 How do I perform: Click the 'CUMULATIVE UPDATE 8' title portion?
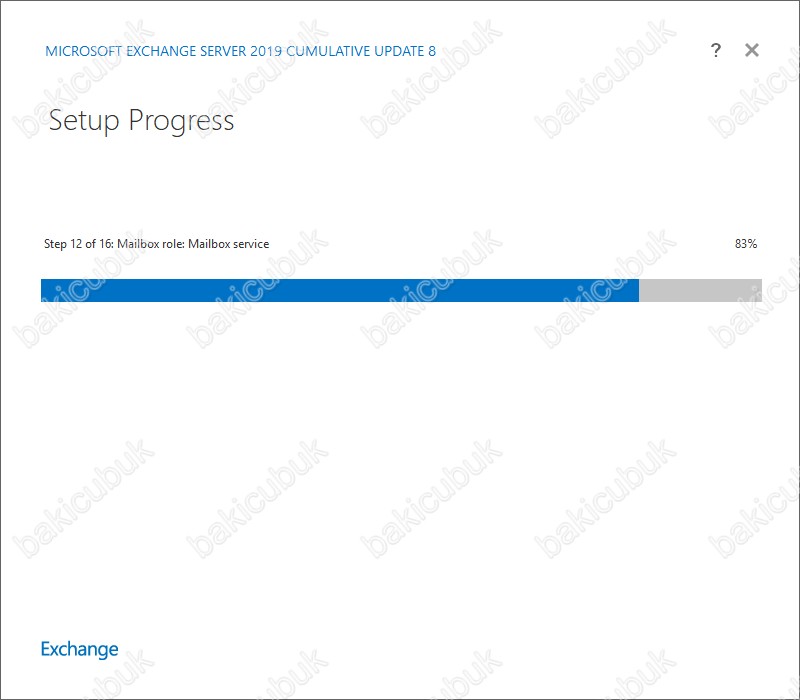(361, 51)
